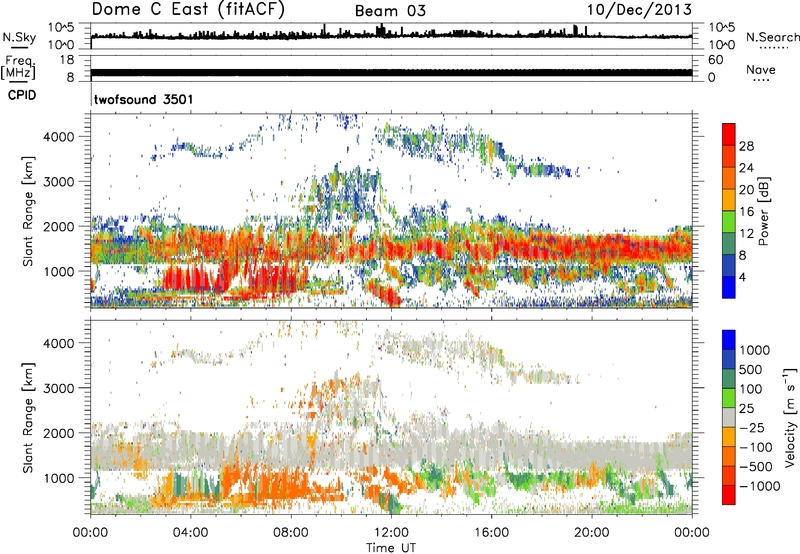Click the 'twofsound 3501' text
800x554 pixels.
pos(144,99)
